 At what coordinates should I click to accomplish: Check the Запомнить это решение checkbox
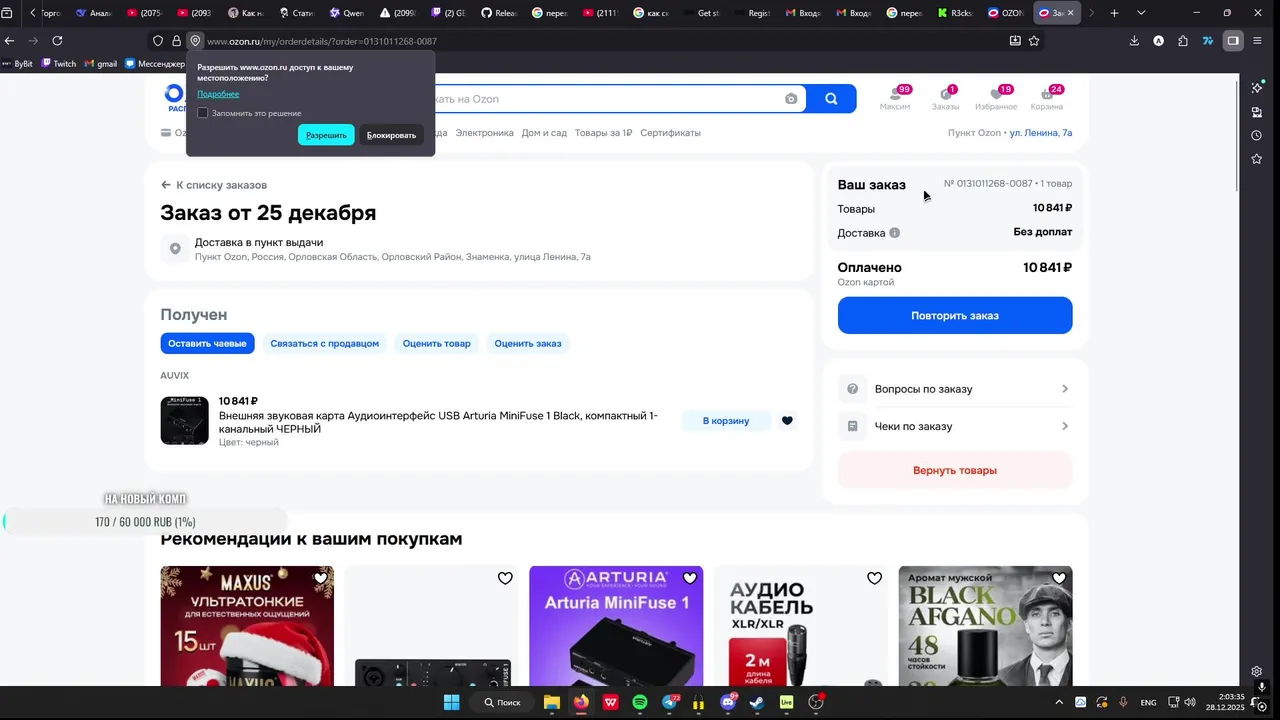pyautogui.click(x=203, y=113)
